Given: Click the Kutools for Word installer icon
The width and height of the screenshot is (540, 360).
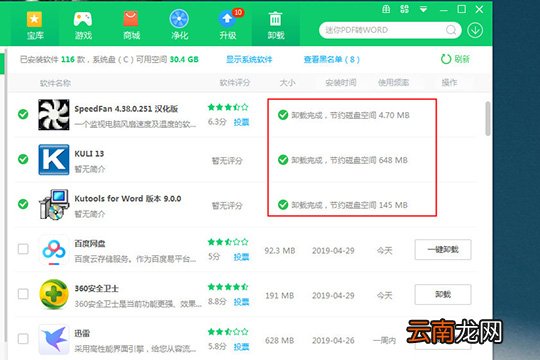Looking at the screenshot, I should pyautogui.click(x=54, y=204).
